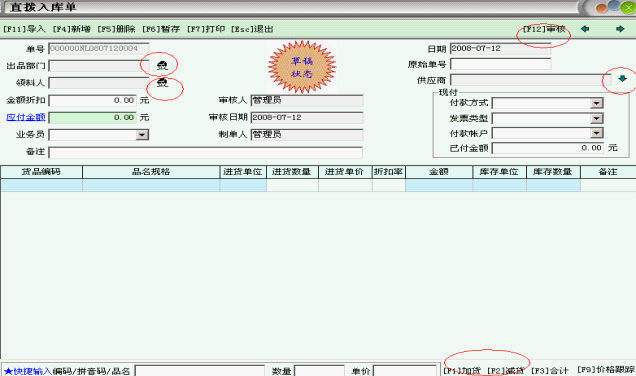Click [F9]价格跟踪 at the bottom
The width and height of the screenshot is (636, 376).
click(x=606, y=370)
